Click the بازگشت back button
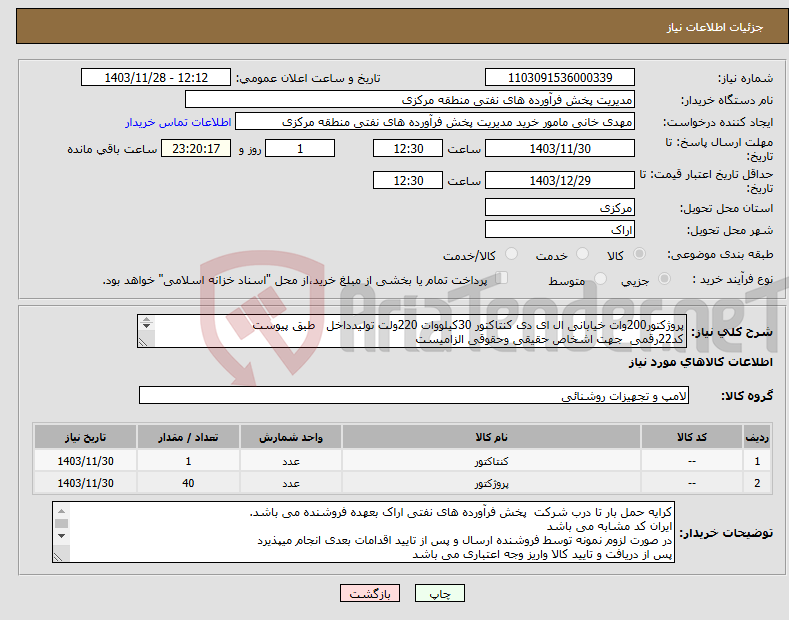This screenshot has width=789, height=620. click(370, 594)
